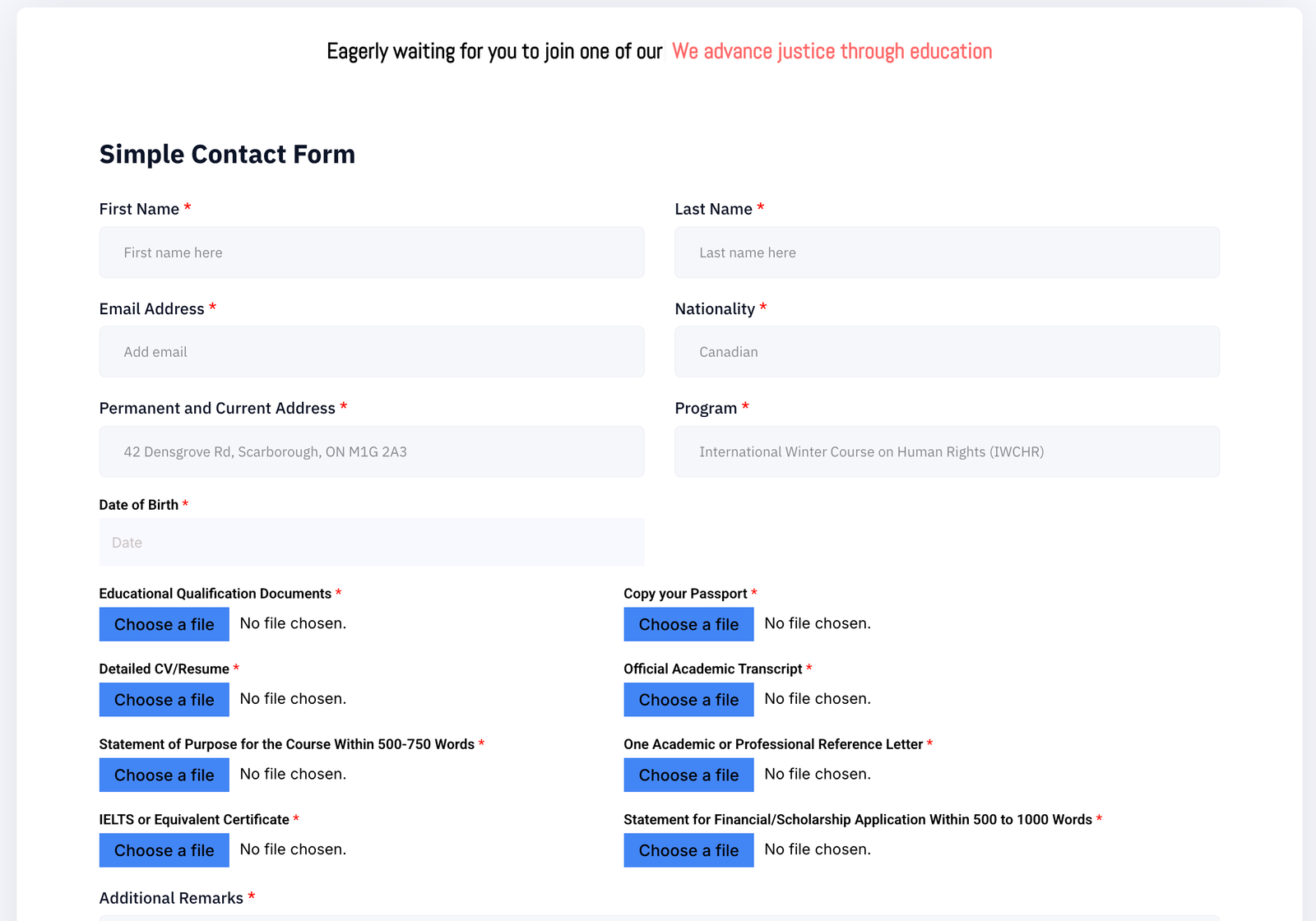Choose a file for Official Academic Transcript

pos(688,700)
